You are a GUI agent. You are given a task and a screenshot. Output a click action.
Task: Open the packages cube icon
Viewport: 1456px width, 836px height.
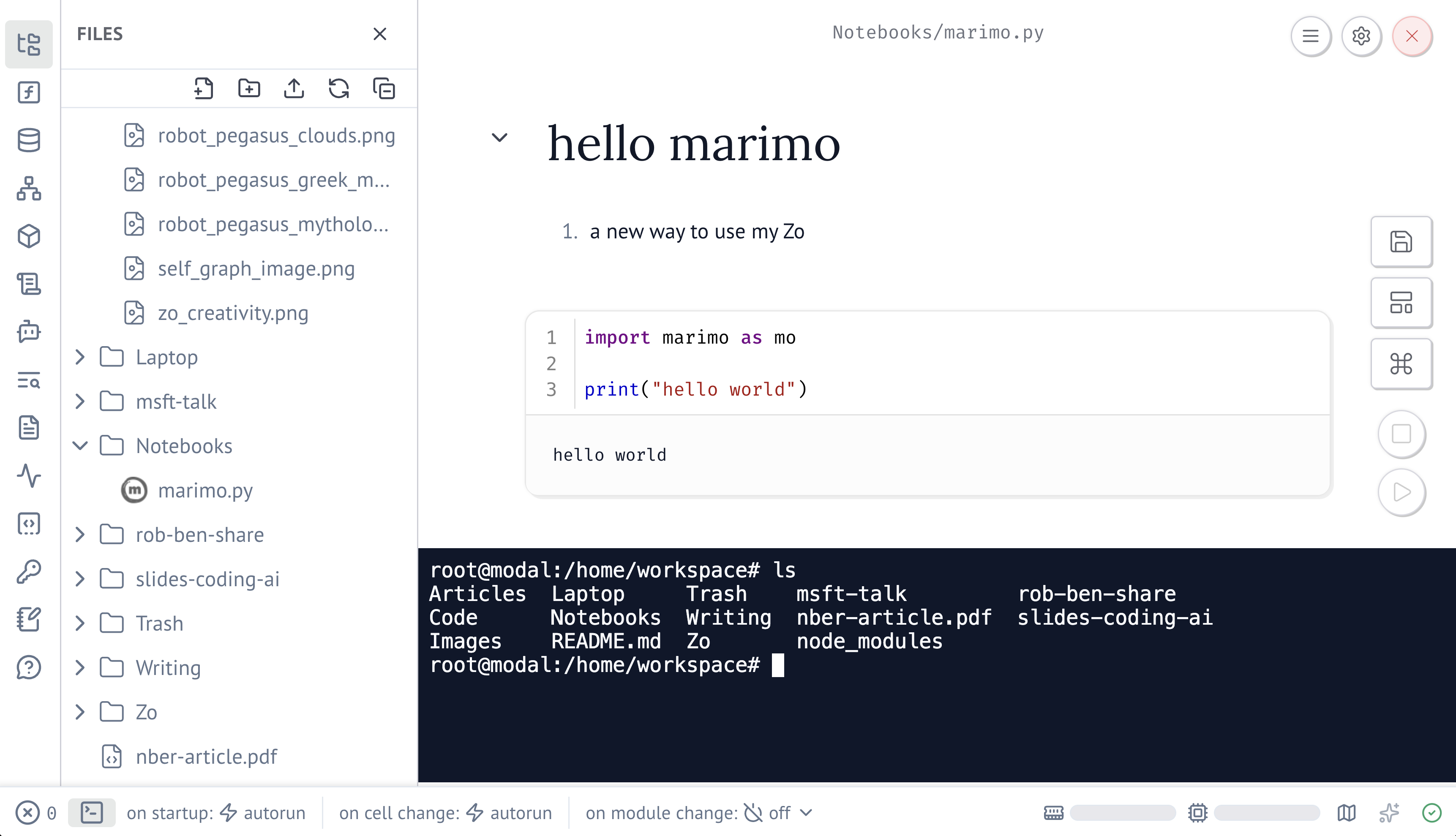point(29,236)
